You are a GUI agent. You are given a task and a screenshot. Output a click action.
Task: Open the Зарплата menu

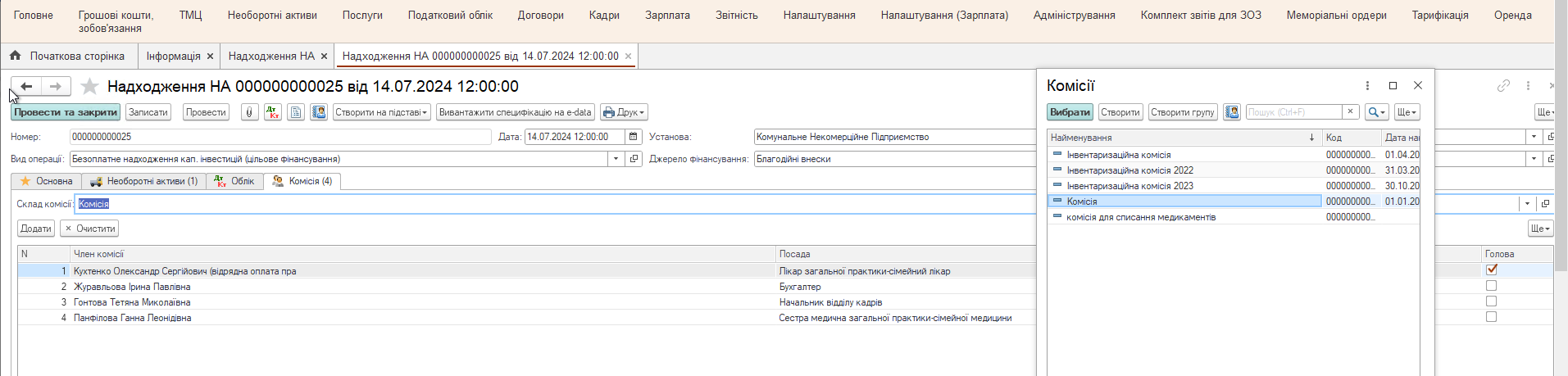point(667,15)
